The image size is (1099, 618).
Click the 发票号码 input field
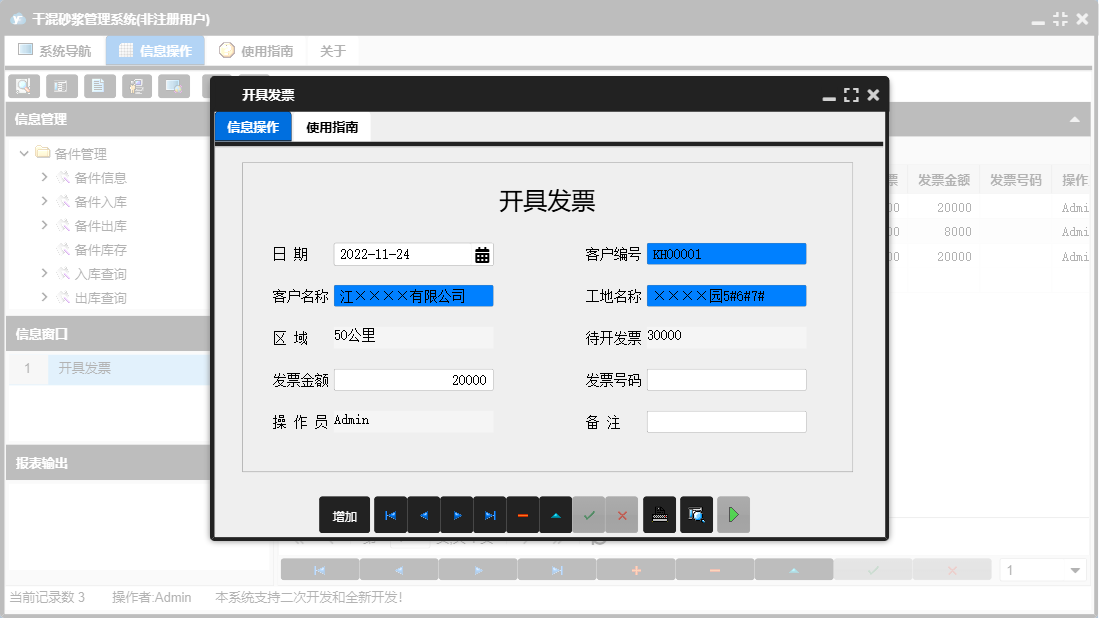(727, 379)
